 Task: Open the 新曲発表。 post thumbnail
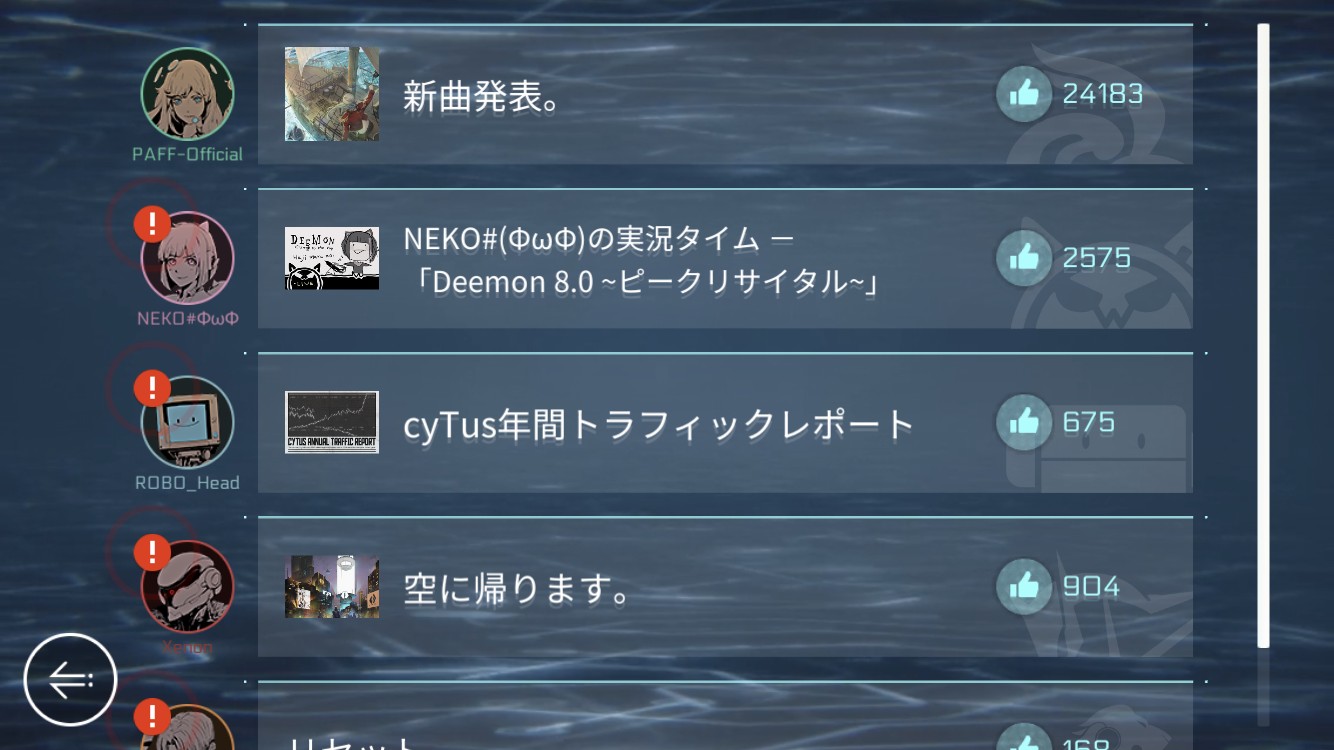[x=332, y=94]
